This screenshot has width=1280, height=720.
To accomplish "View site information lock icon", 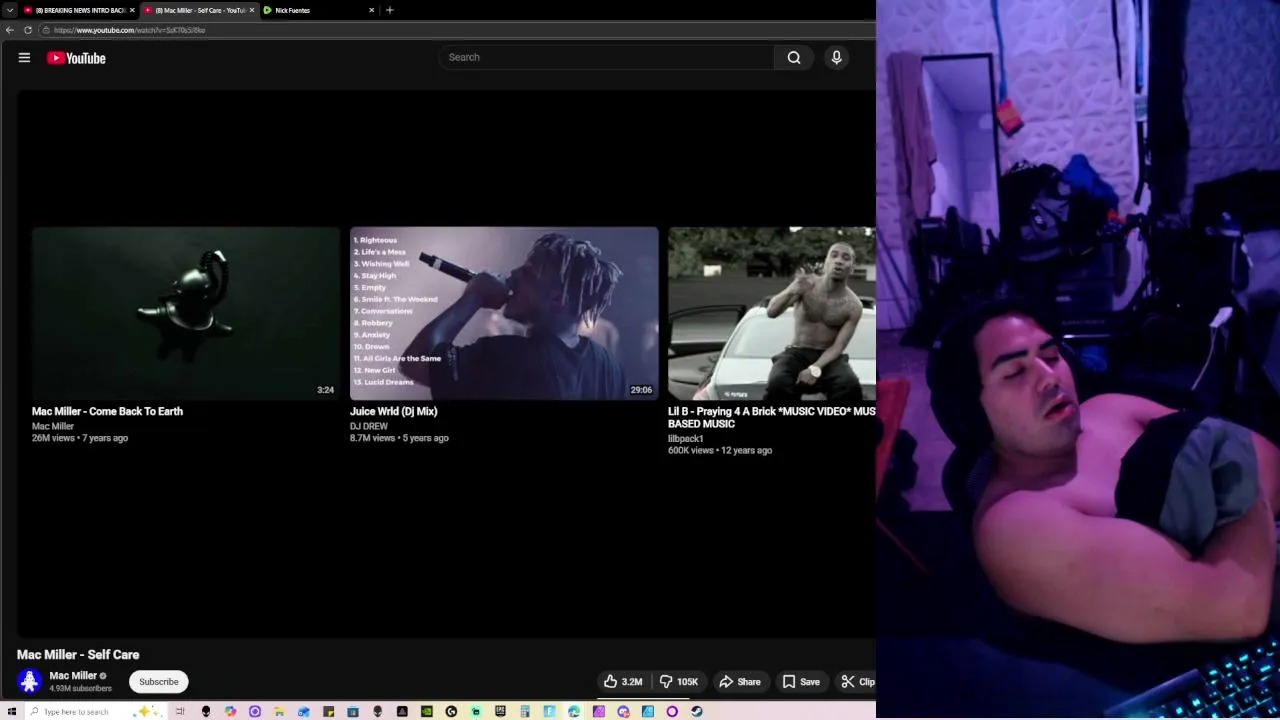I will 46,30.
